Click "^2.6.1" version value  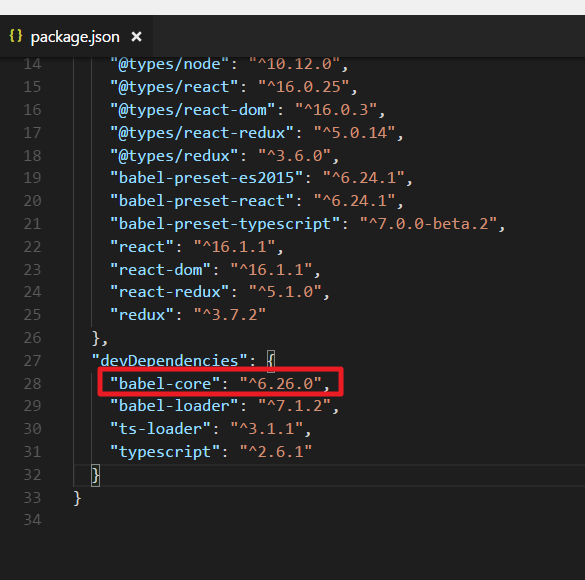pyautogui.click(x=276, y=452)
